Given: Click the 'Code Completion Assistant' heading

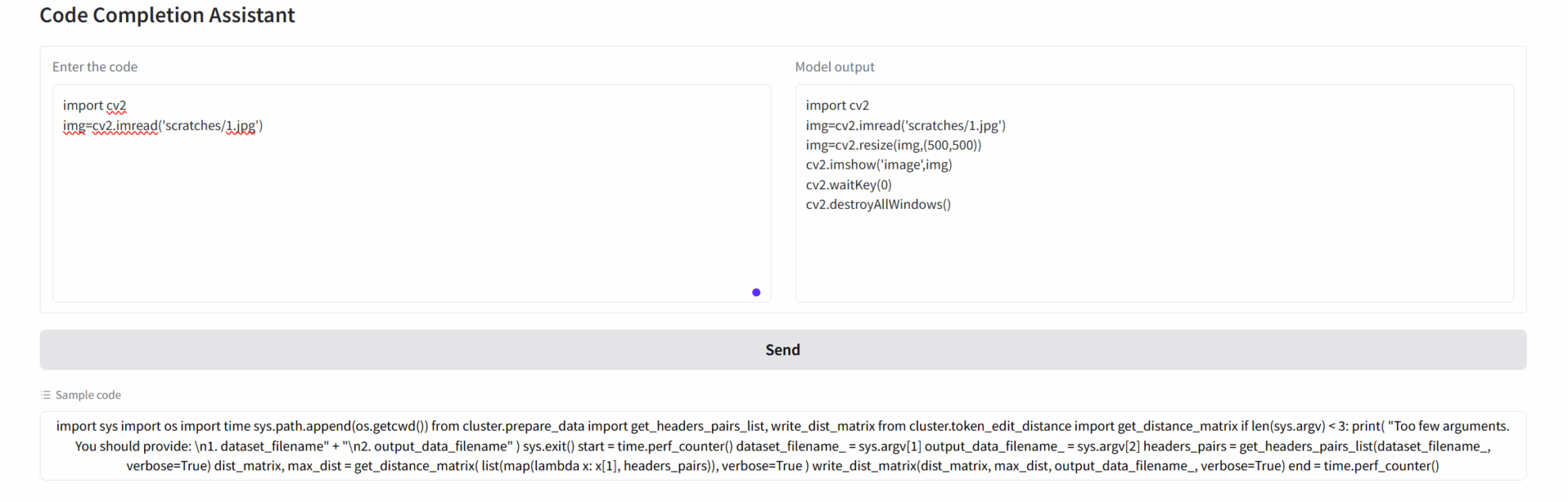Looking at the screenshot, I should coord(167,15).
